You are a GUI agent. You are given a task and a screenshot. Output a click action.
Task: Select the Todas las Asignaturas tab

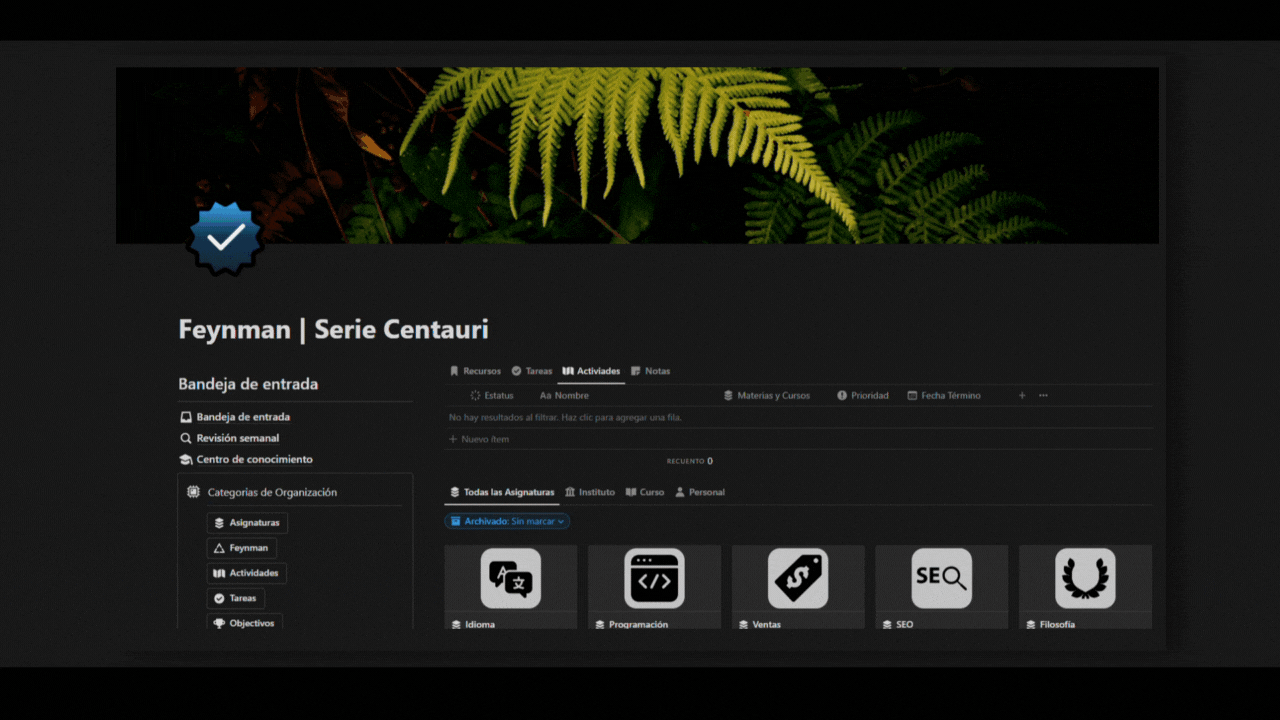(x=502, y=492)
